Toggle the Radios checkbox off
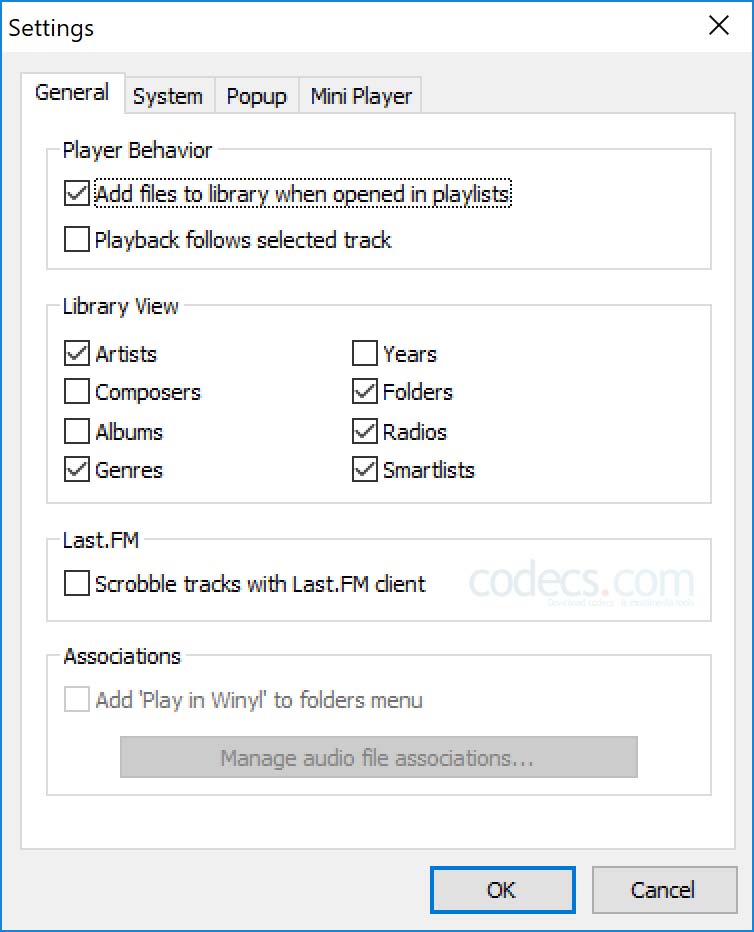 tap(365, 432)
